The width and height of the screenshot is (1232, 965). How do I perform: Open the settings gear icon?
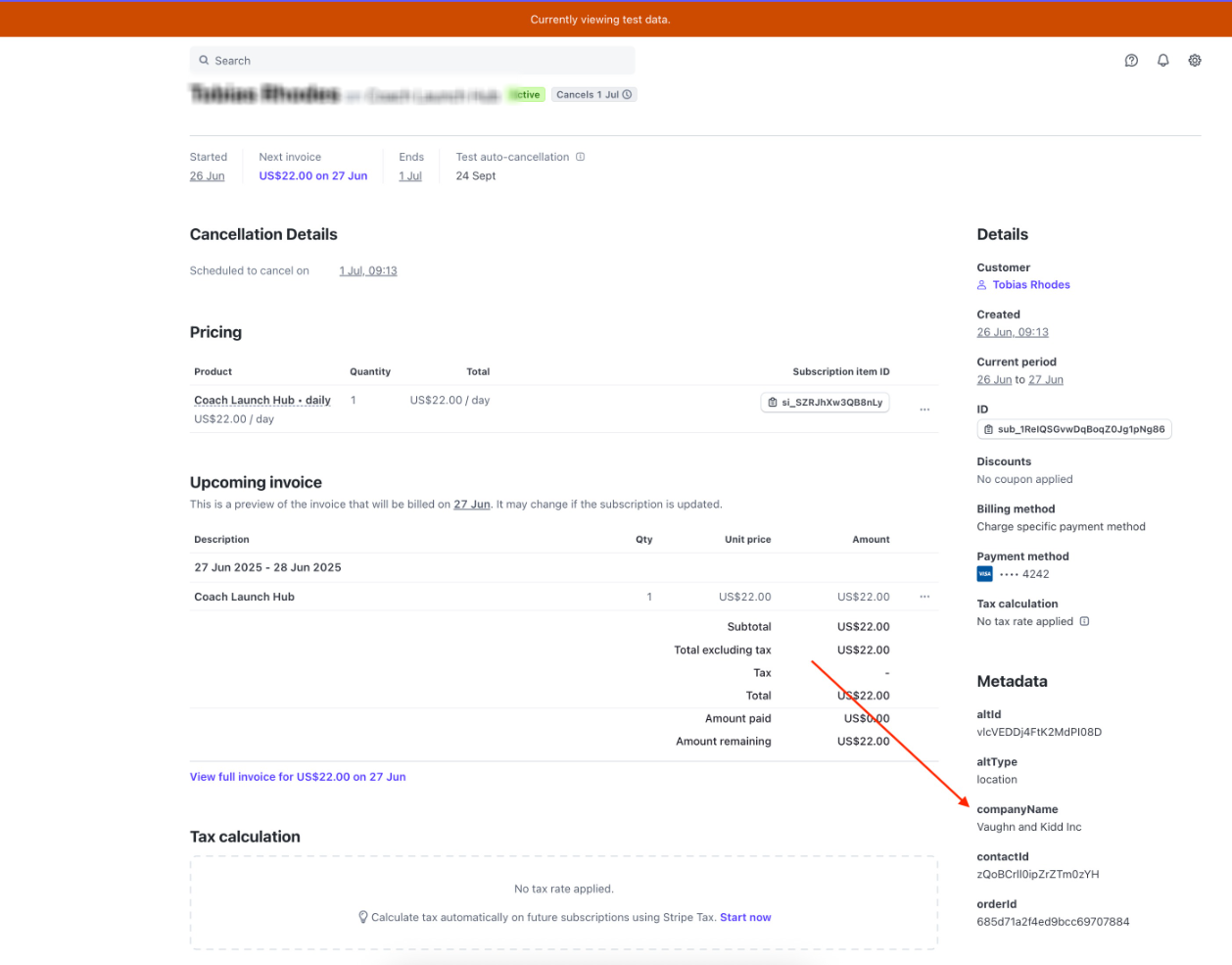[1195, 61]
